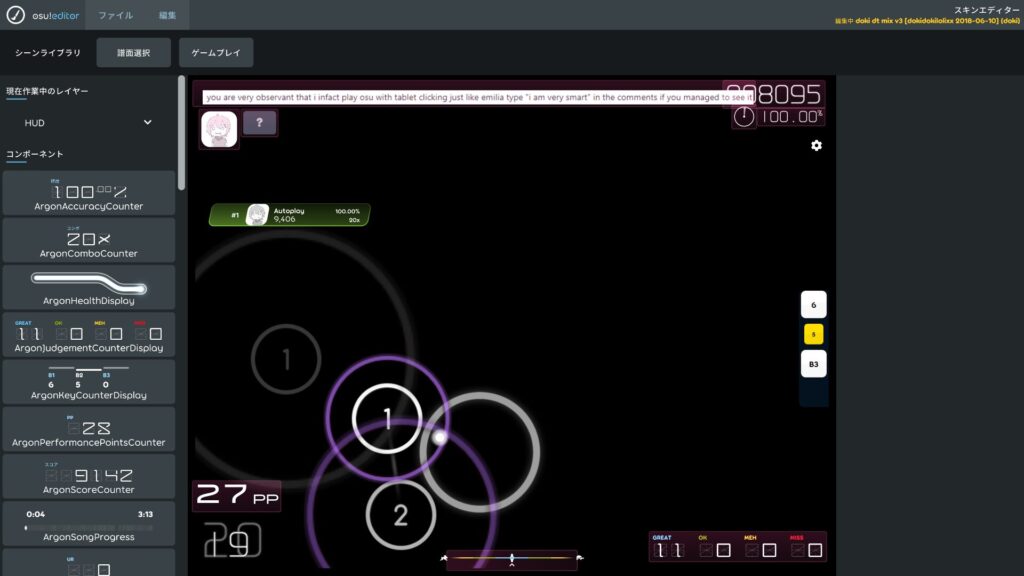The image size is (1024, 576).
Task: Open the 編集 menu
Action: (168, 15)
